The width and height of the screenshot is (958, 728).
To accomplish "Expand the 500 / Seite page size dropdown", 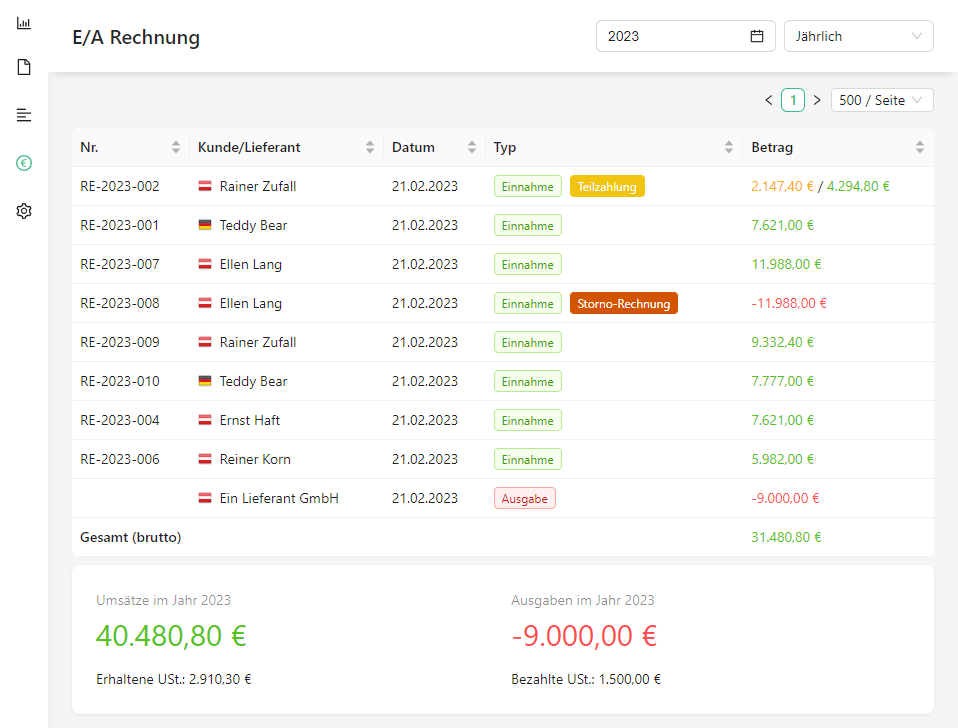I will click(881, 100).
